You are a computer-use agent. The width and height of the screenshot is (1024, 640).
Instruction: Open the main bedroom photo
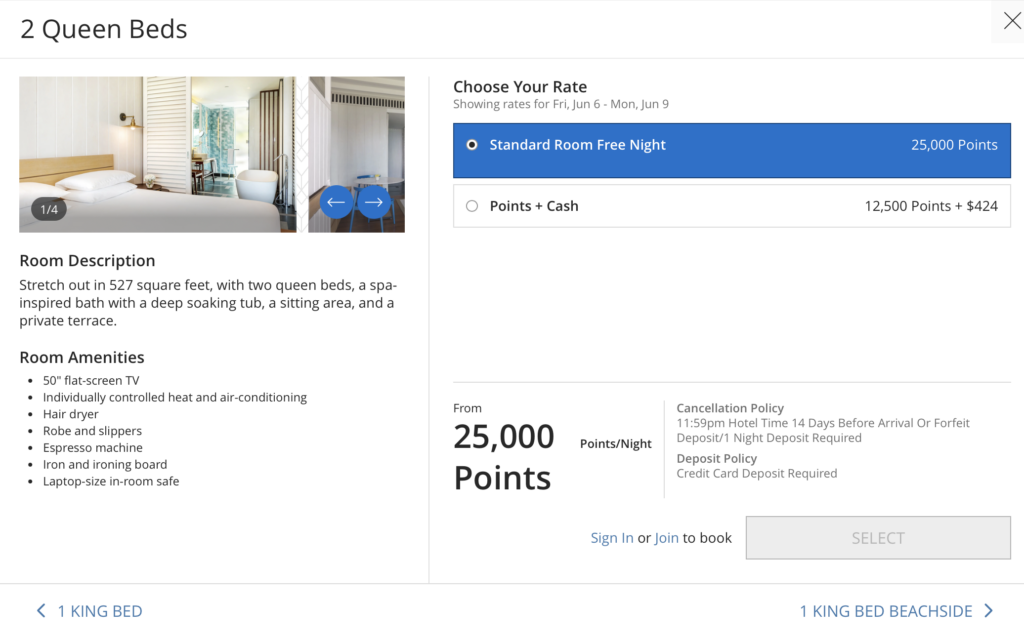click(x=157, y=150)
